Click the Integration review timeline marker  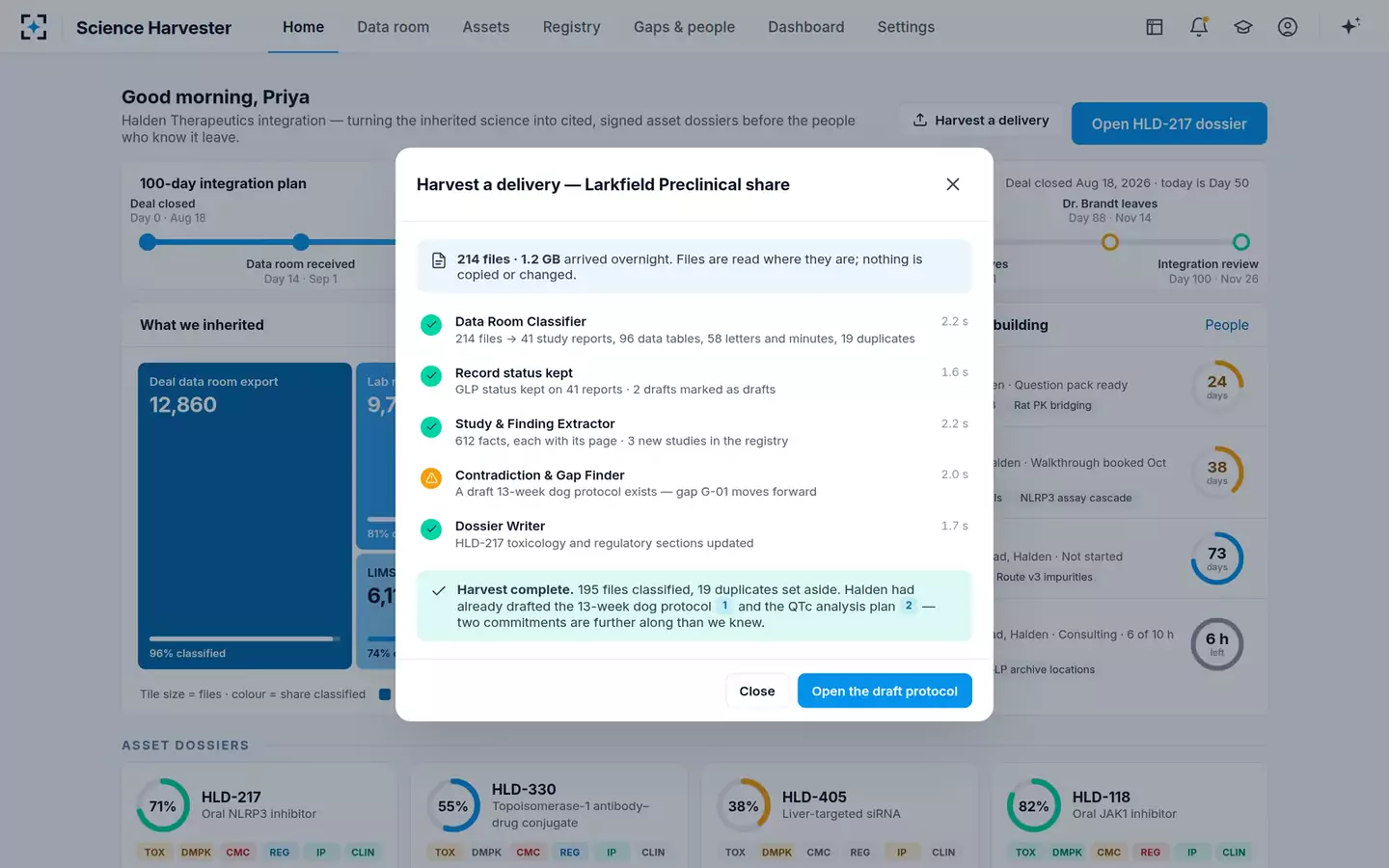[x=1241, y=242]
